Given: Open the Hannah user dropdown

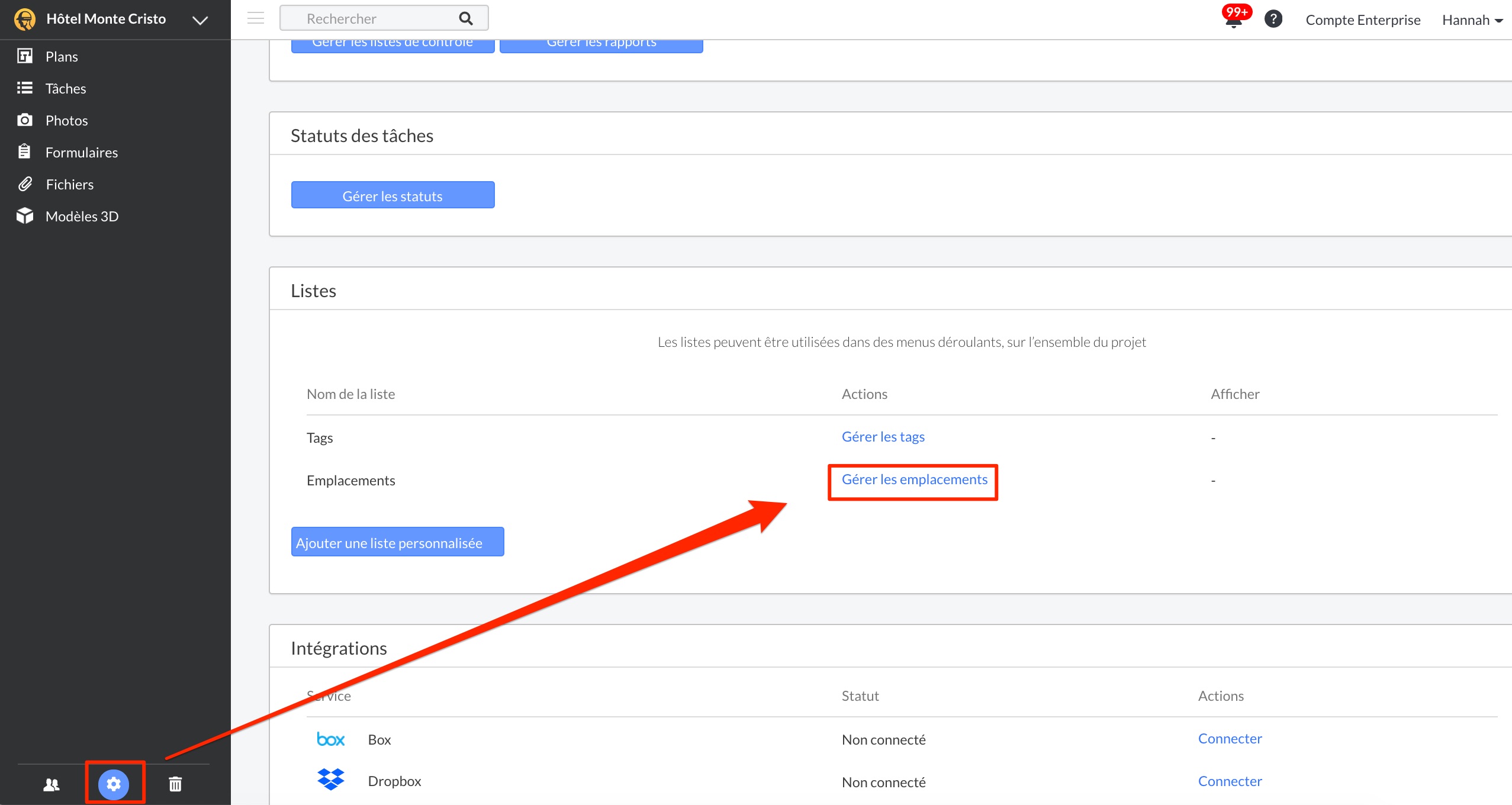Looking at the screenshot, I should click(1472, 20).
